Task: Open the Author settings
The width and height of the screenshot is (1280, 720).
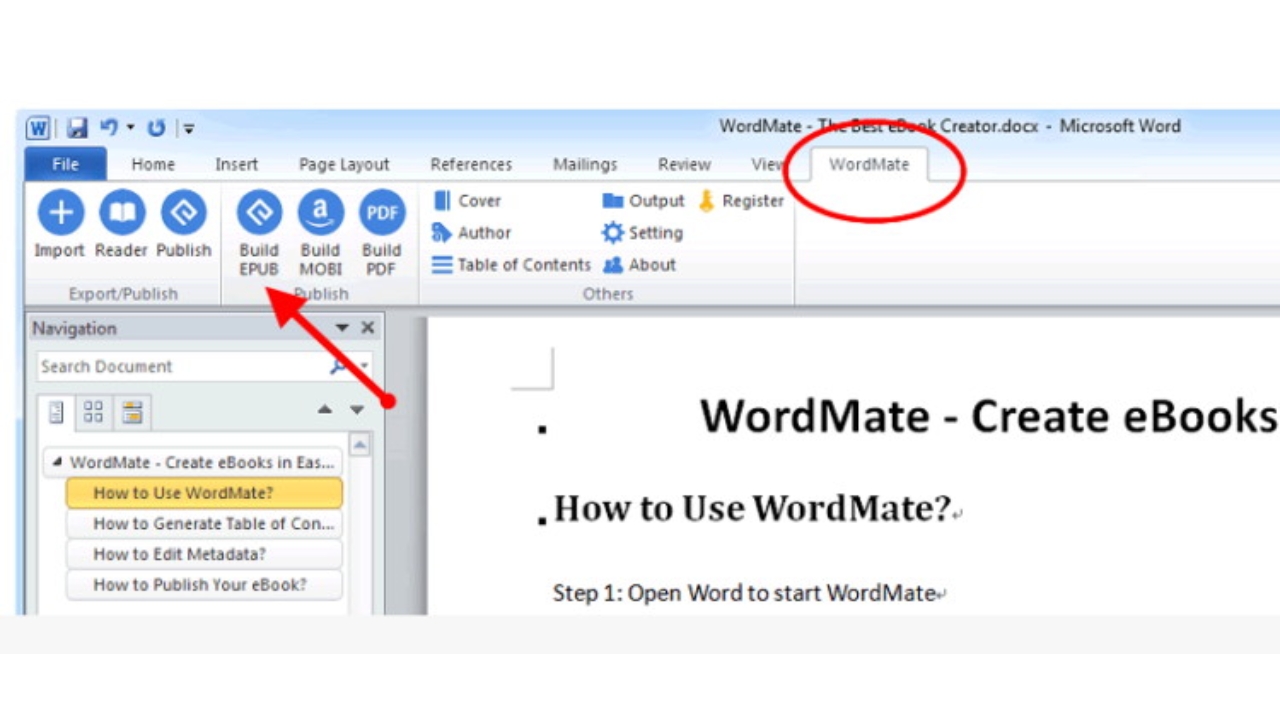Action: [471, 233]
